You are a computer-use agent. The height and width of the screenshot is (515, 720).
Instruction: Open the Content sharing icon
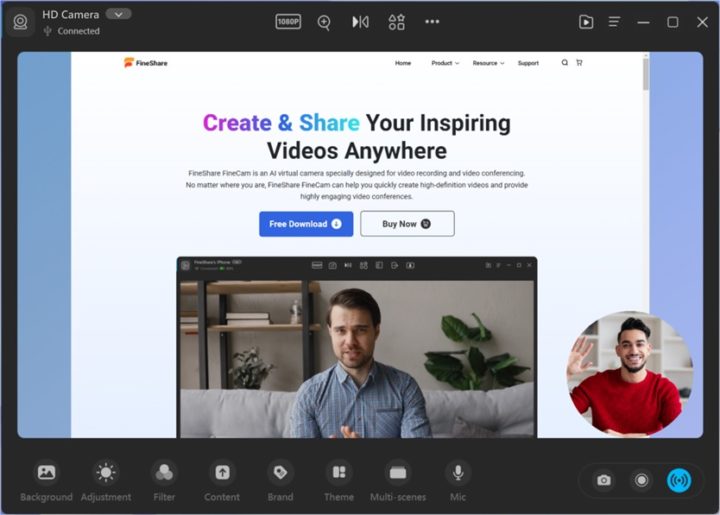point(222,472)
